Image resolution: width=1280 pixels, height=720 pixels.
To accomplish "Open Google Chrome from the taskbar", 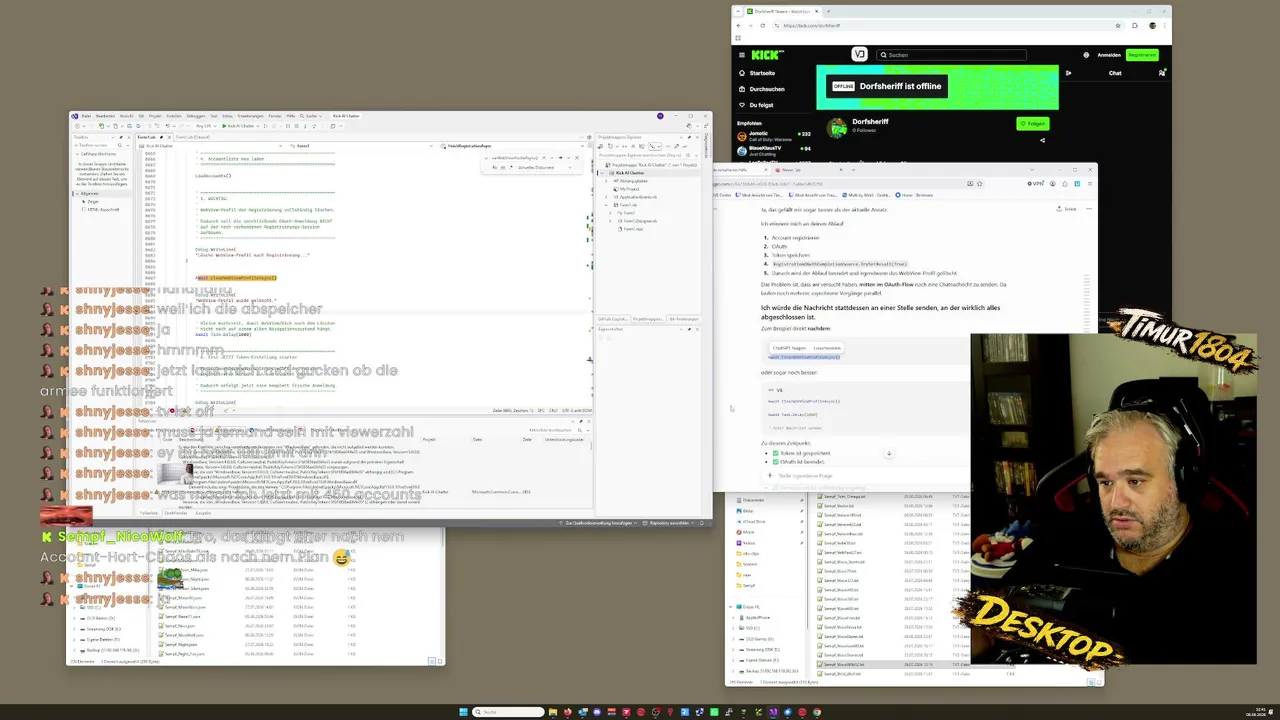I will (x=817, y=712).
